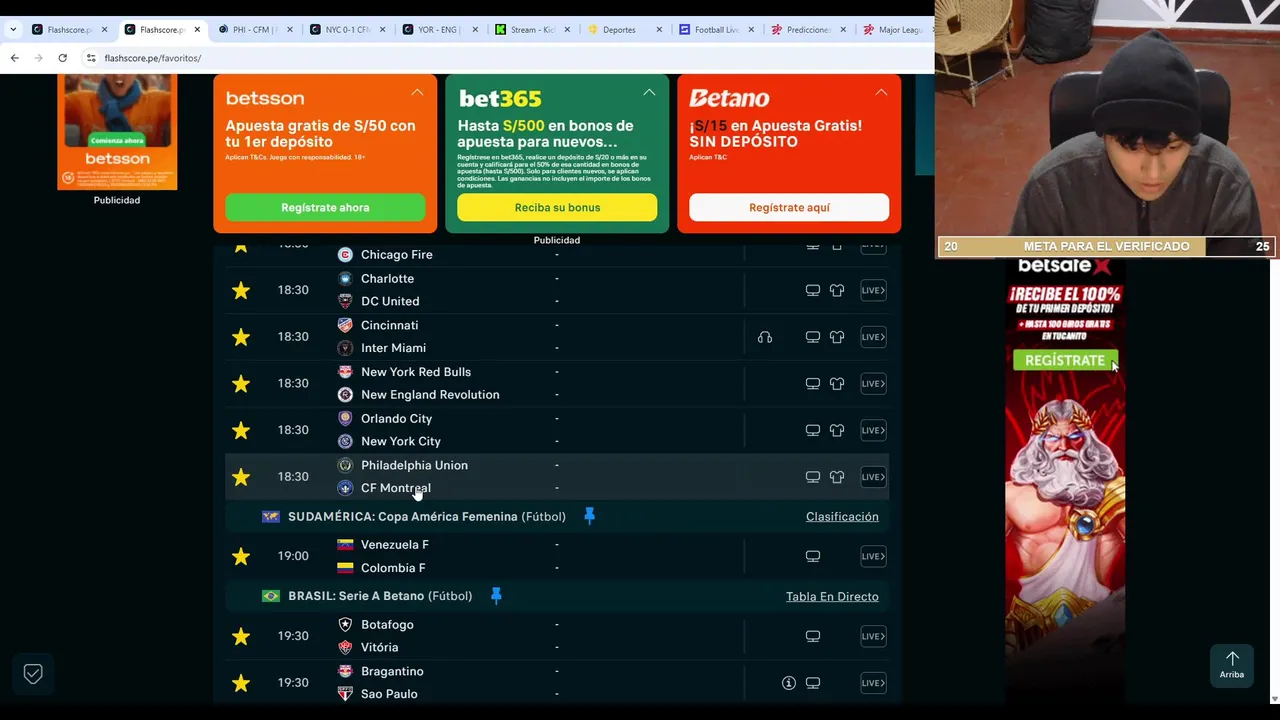
Task: Open shirt icon for Orlando City vs New York City
Action: (x=837, y=430)
